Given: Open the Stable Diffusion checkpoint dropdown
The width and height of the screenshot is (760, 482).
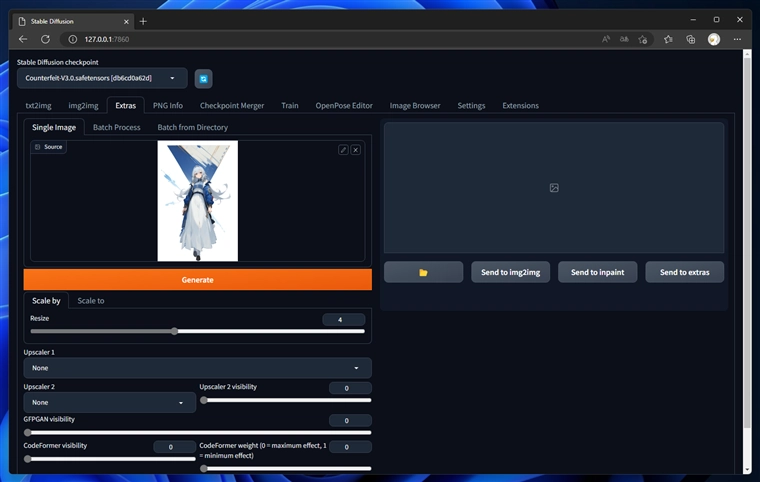Looking at the screenshot, I should click(102, 78).
